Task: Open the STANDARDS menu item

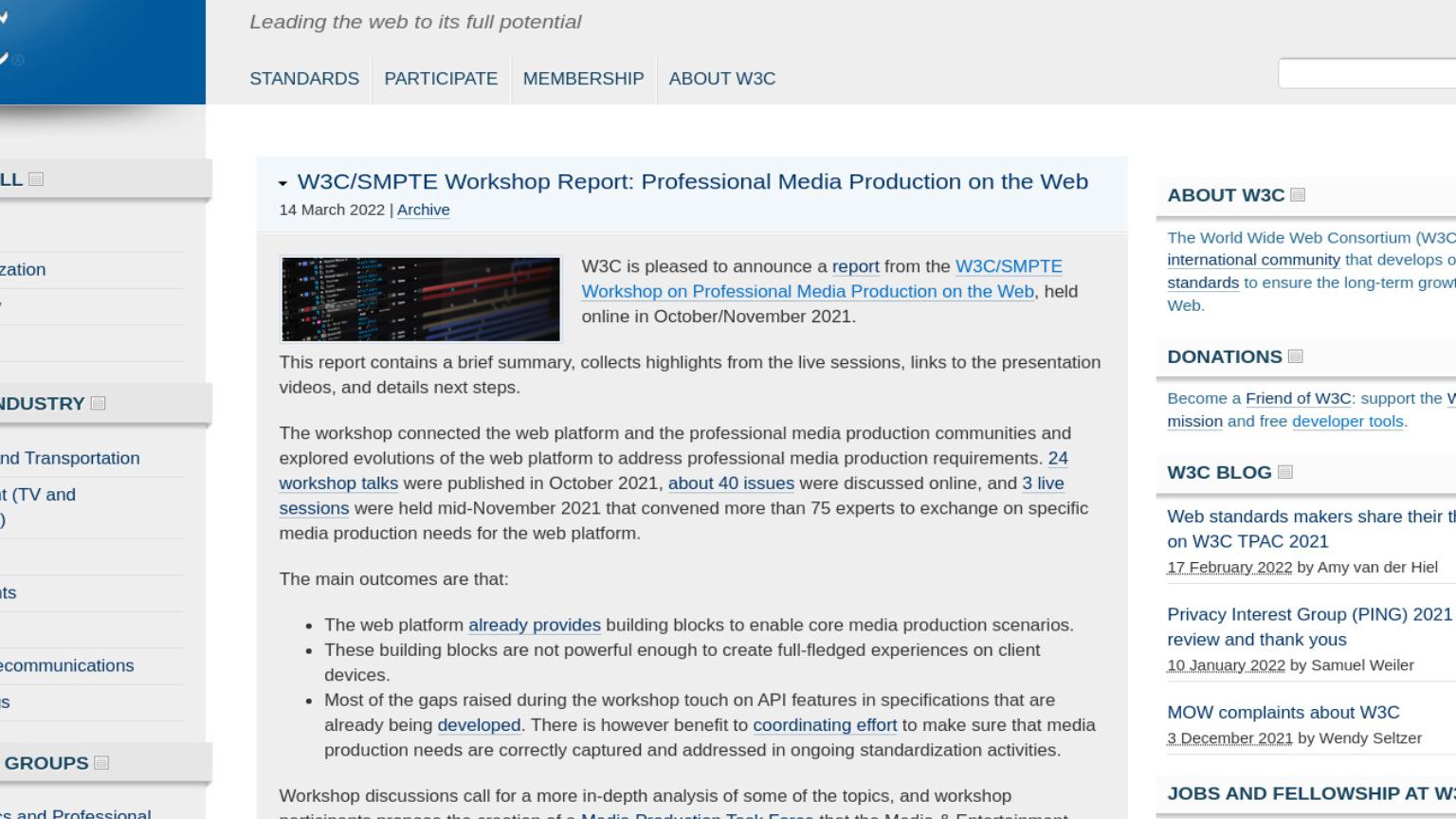Action: 304,79
